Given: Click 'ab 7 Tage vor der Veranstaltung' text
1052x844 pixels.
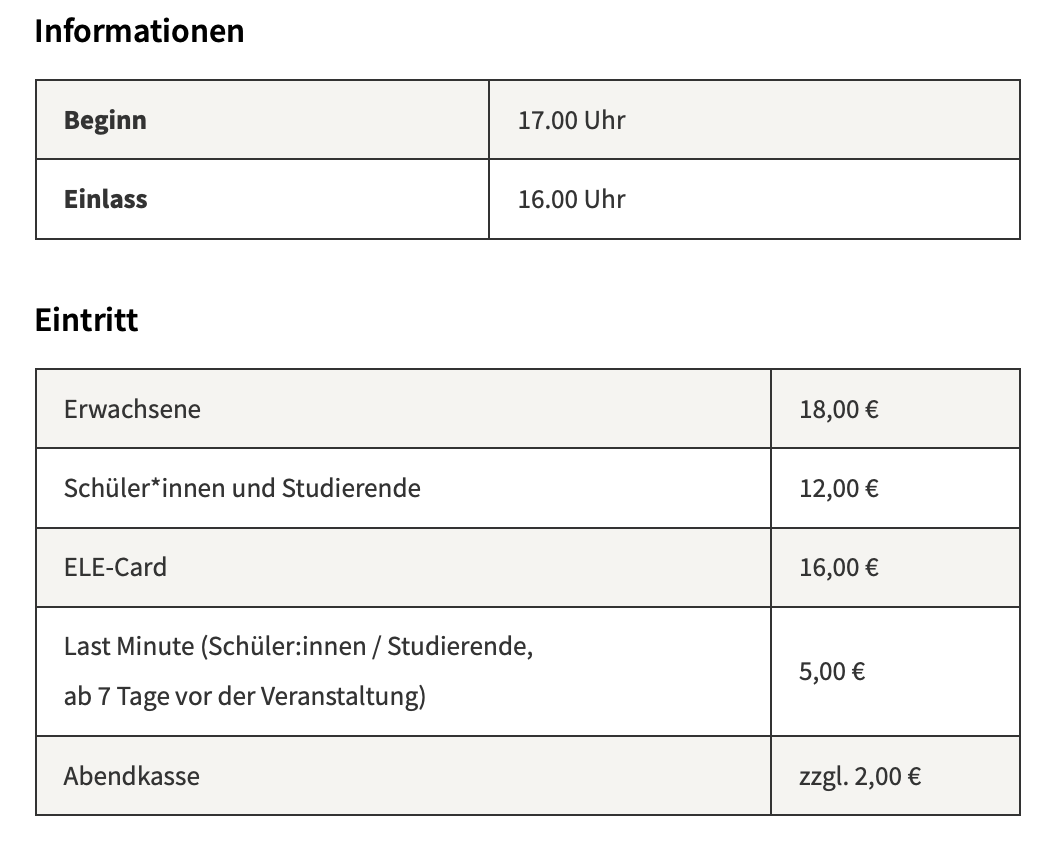Looking at the screenshot, I should tap(242, 696).
